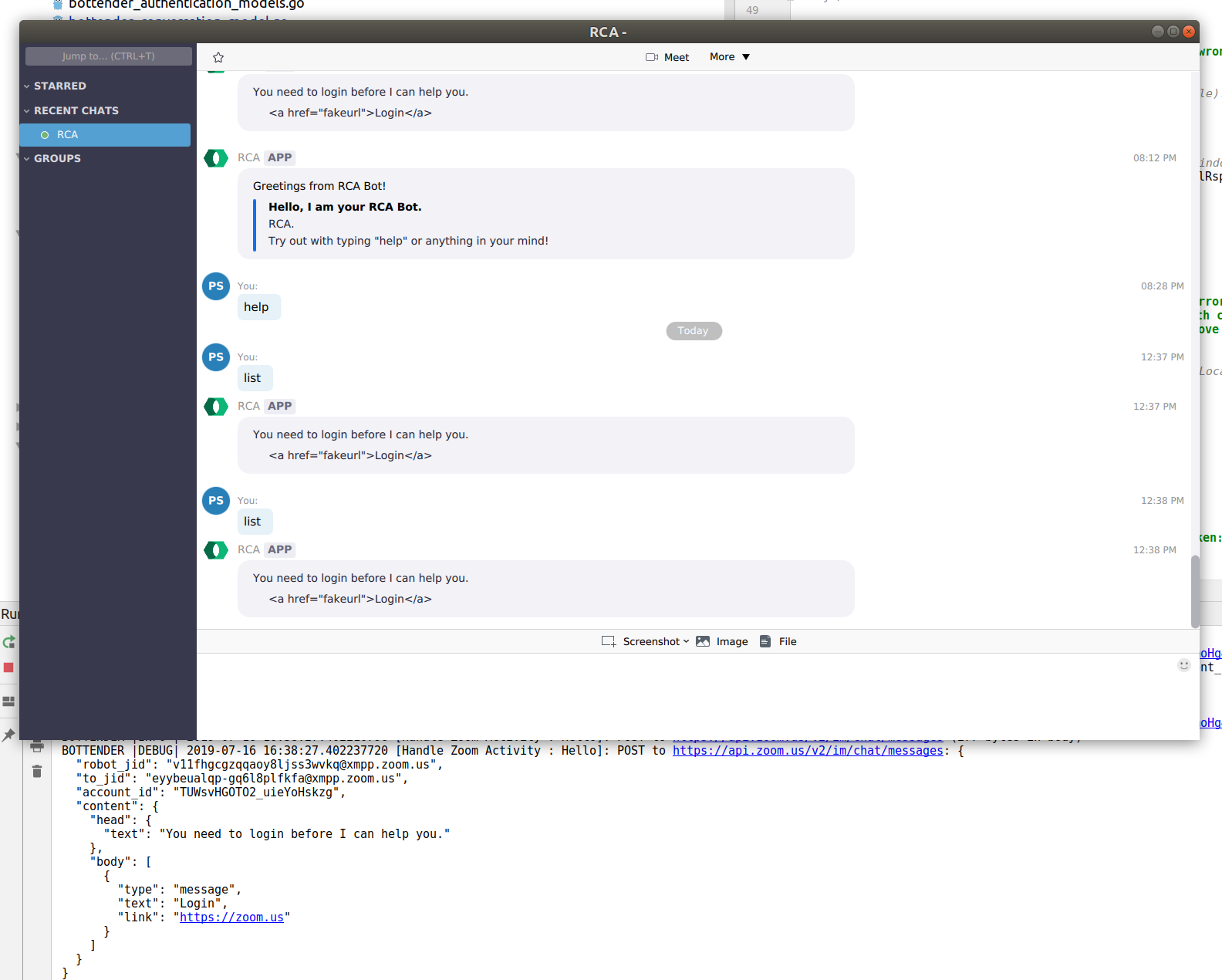Attach an Image to the message

[x=722, y=641]
